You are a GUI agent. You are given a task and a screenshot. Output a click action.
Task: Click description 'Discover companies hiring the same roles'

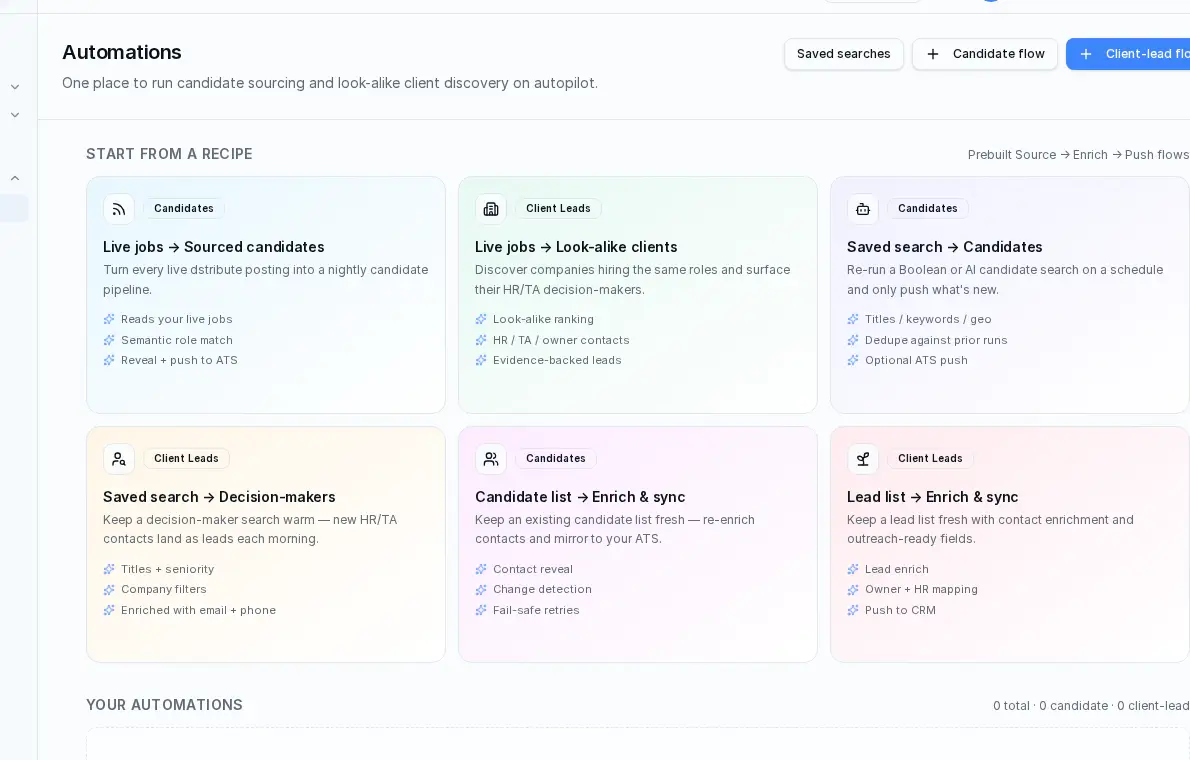point(632,280)
